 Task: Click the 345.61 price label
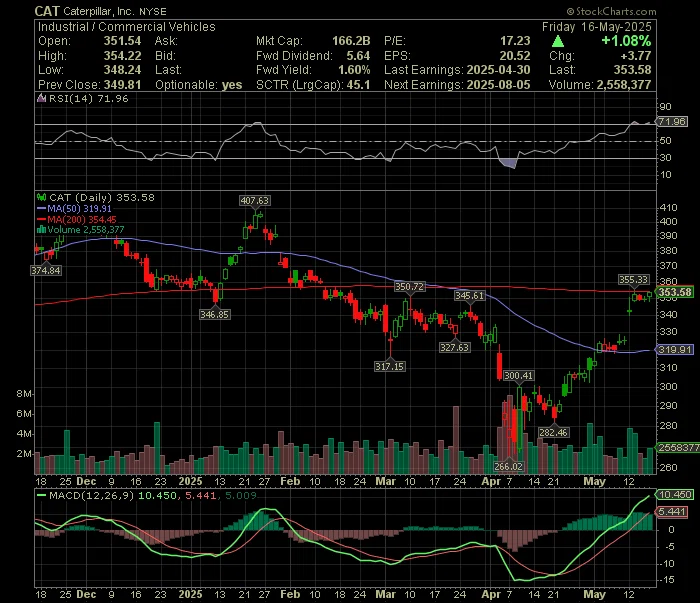(x=469, y=295)
